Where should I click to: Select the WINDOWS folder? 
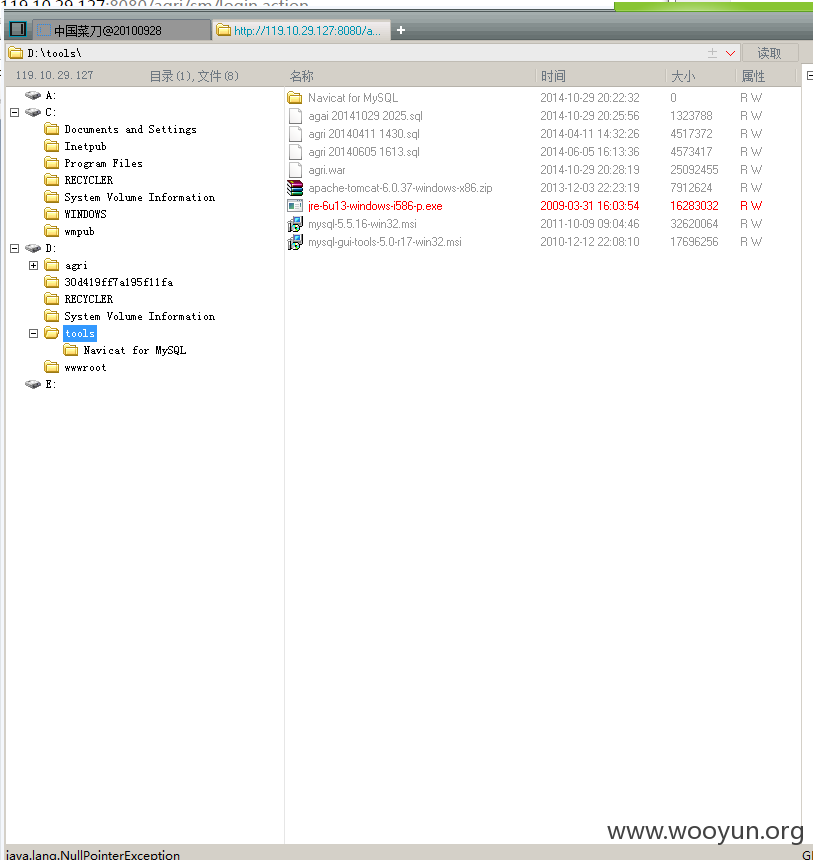point(85,214)
